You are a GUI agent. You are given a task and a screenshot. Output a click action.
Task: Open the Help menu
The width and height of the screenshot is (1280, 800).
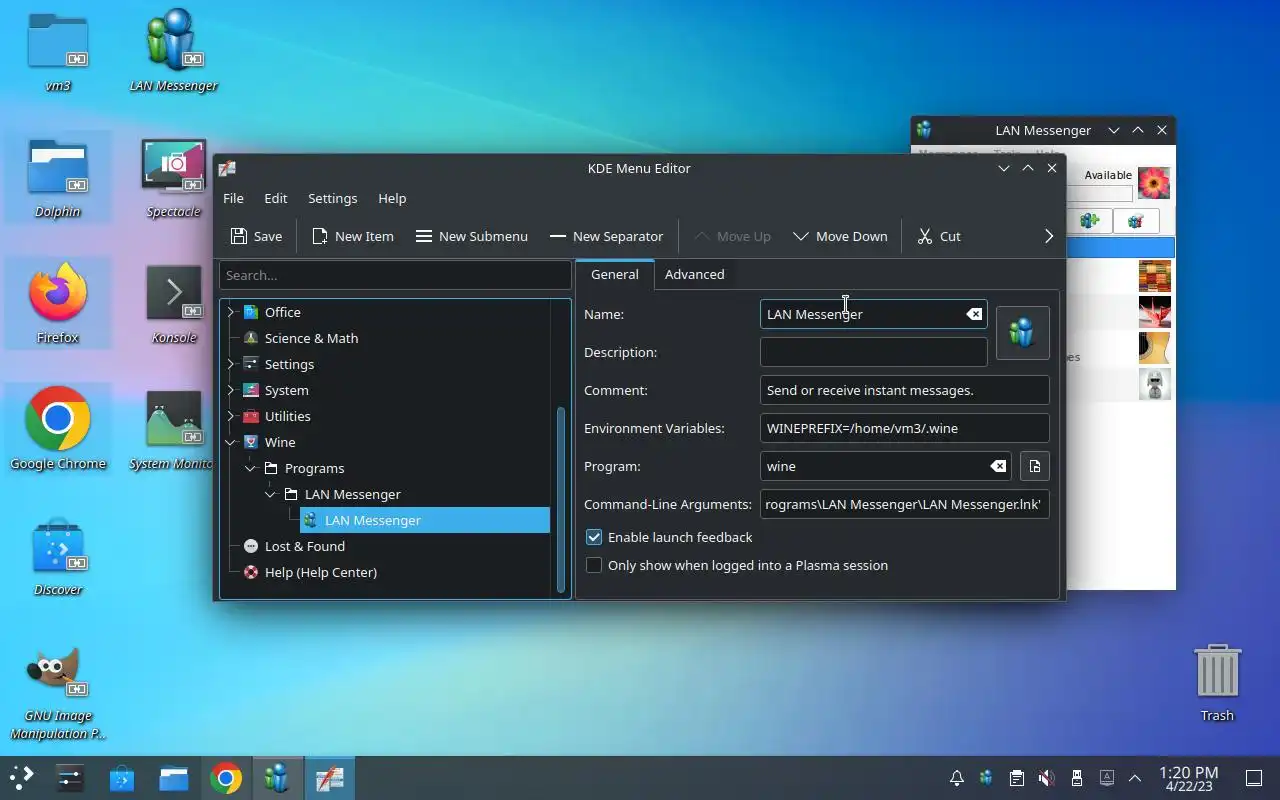tap(392, 198)
